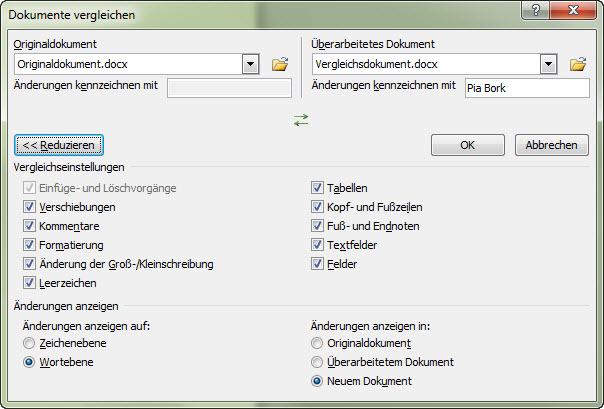Viewport: 604px width, 409px height.
Task: Disable the Leerzeichen checkbox
Action: tap(30, 283)
